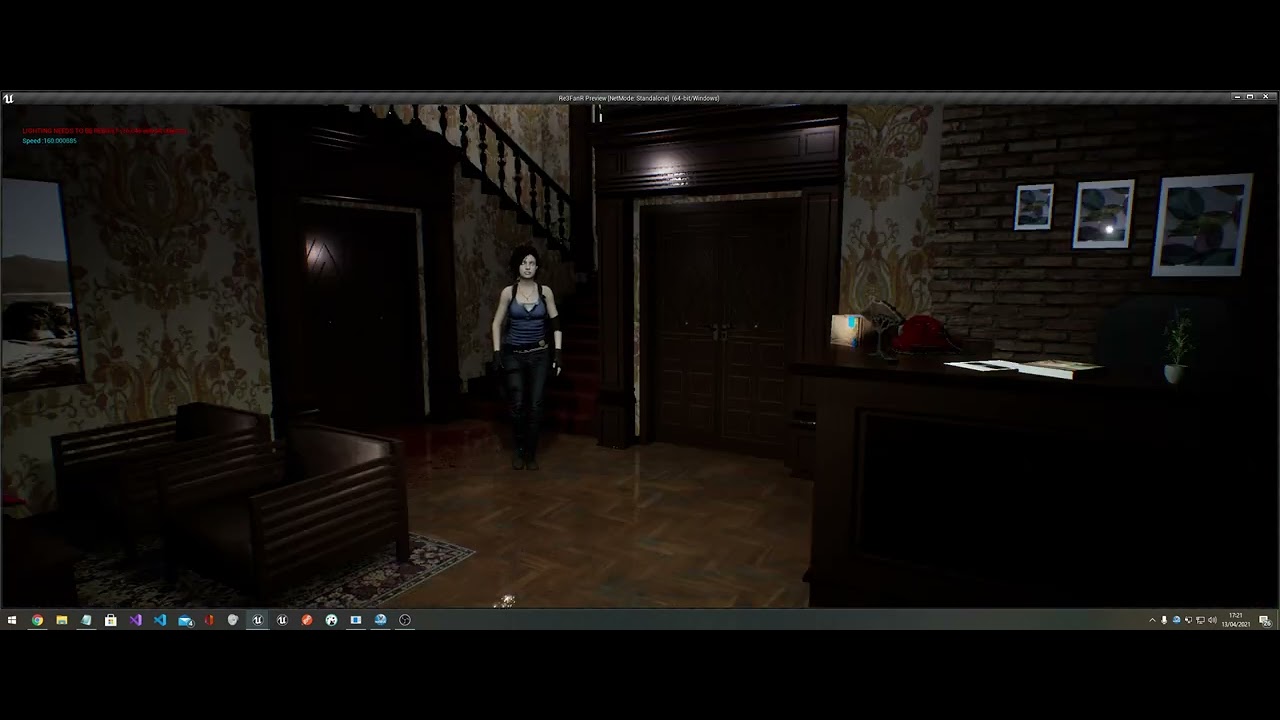
Task: Open the Windows notification center
Action: click(1265, 620)
